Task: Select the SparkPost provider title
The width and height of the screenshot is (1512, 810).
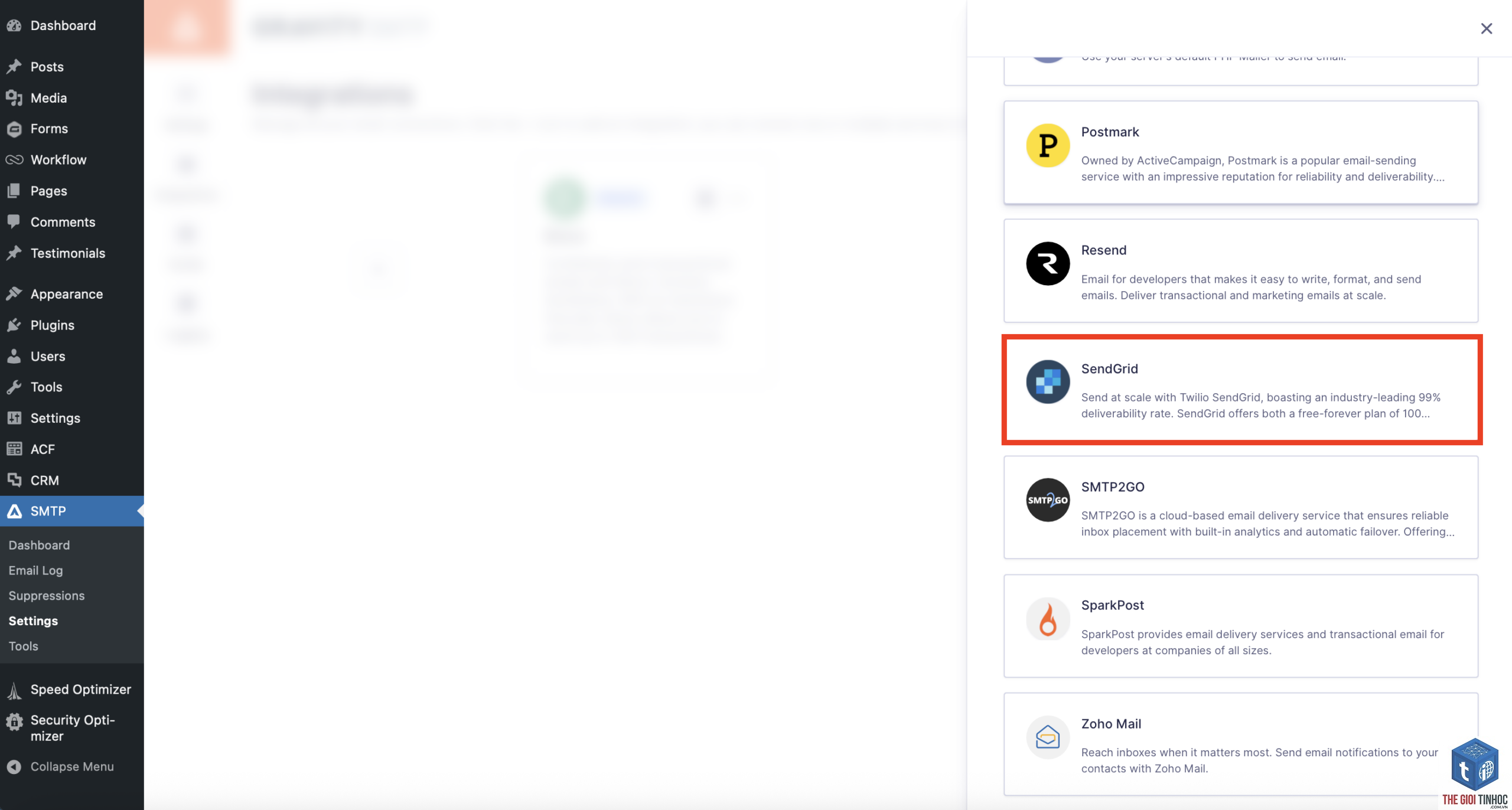Action: [x=1112, y=605]
